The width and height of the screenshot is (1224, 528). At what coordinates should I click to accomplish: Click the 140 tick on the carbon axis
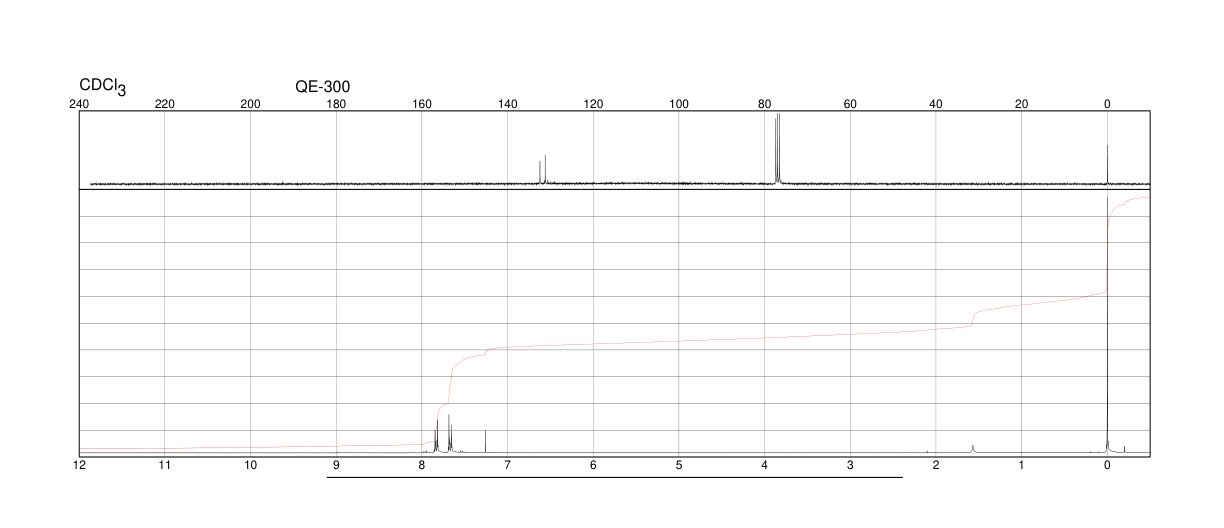508,104
